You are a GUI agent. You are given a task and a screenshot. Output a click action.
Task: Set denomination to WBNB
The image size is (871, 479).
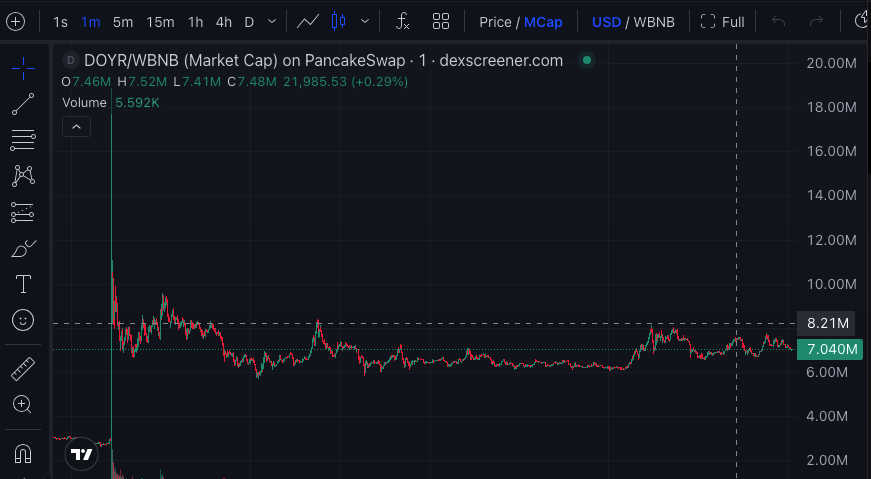pyautogui.click(x=654, y=22)
